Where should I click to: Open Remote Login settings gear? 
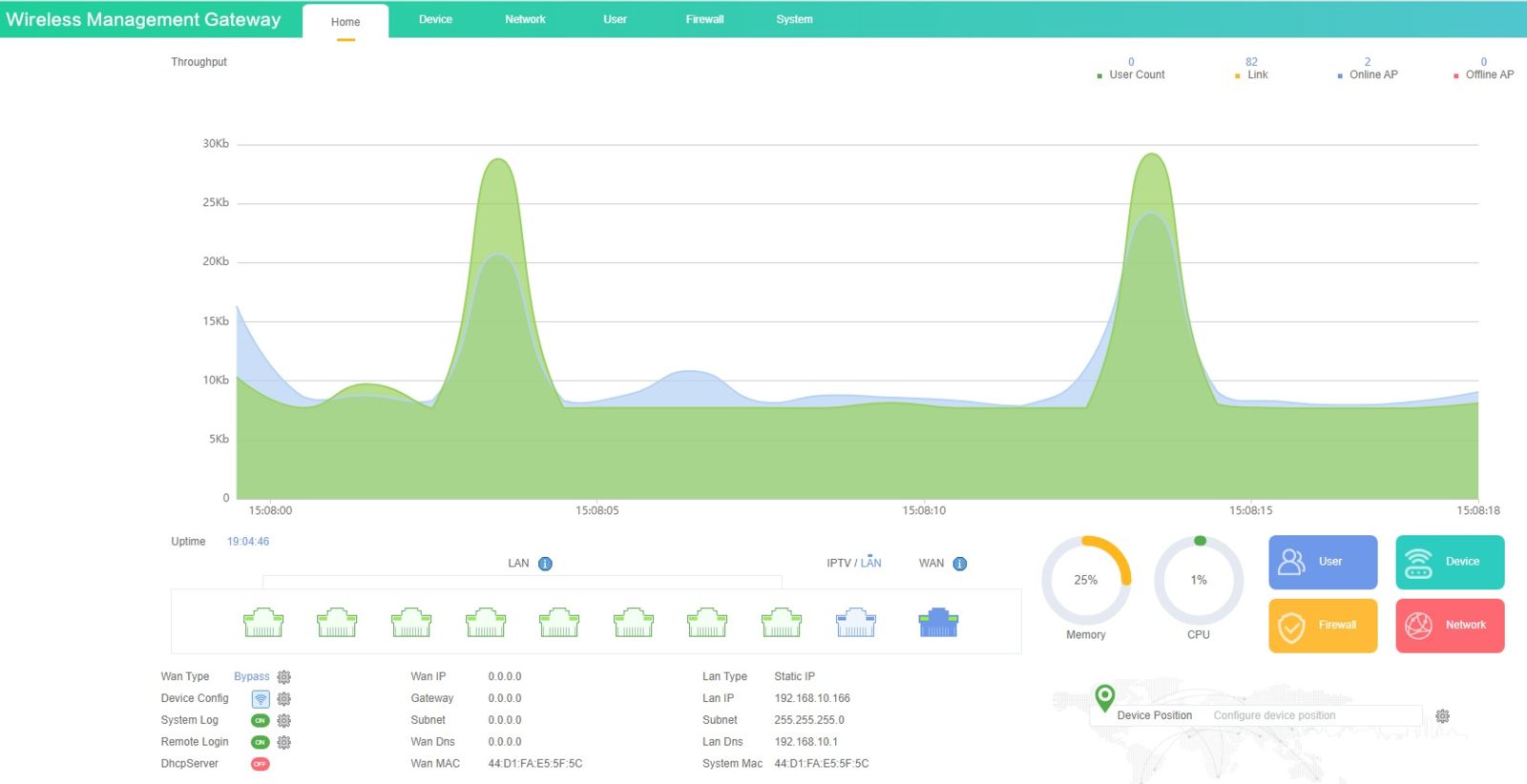[x=284, y=742]
